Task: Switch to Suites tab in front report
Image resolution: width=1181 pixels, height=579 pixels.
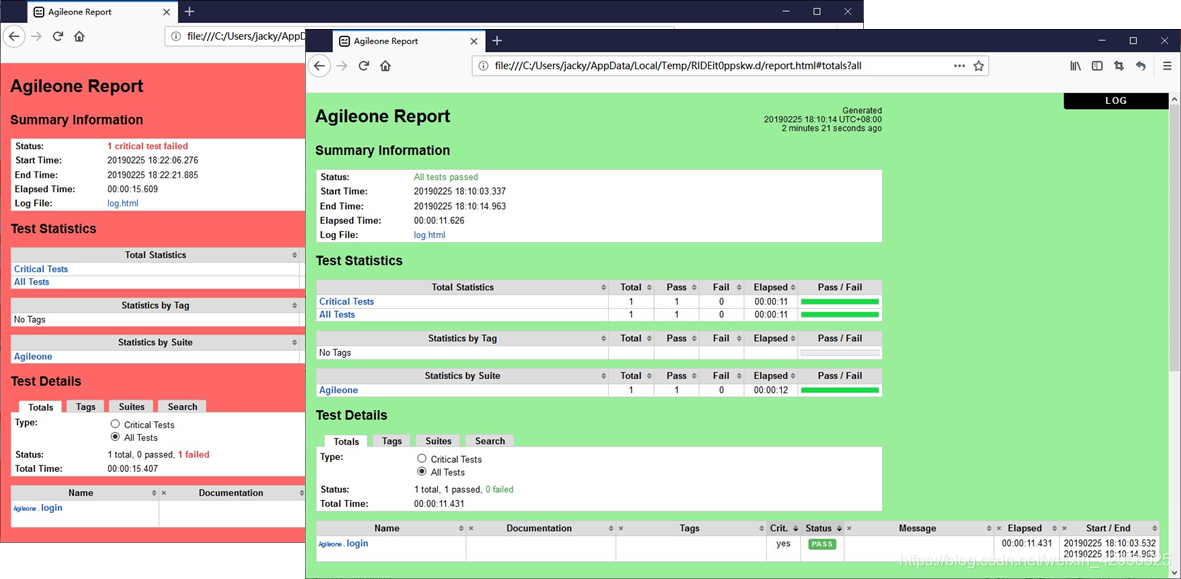Action: 438,441
